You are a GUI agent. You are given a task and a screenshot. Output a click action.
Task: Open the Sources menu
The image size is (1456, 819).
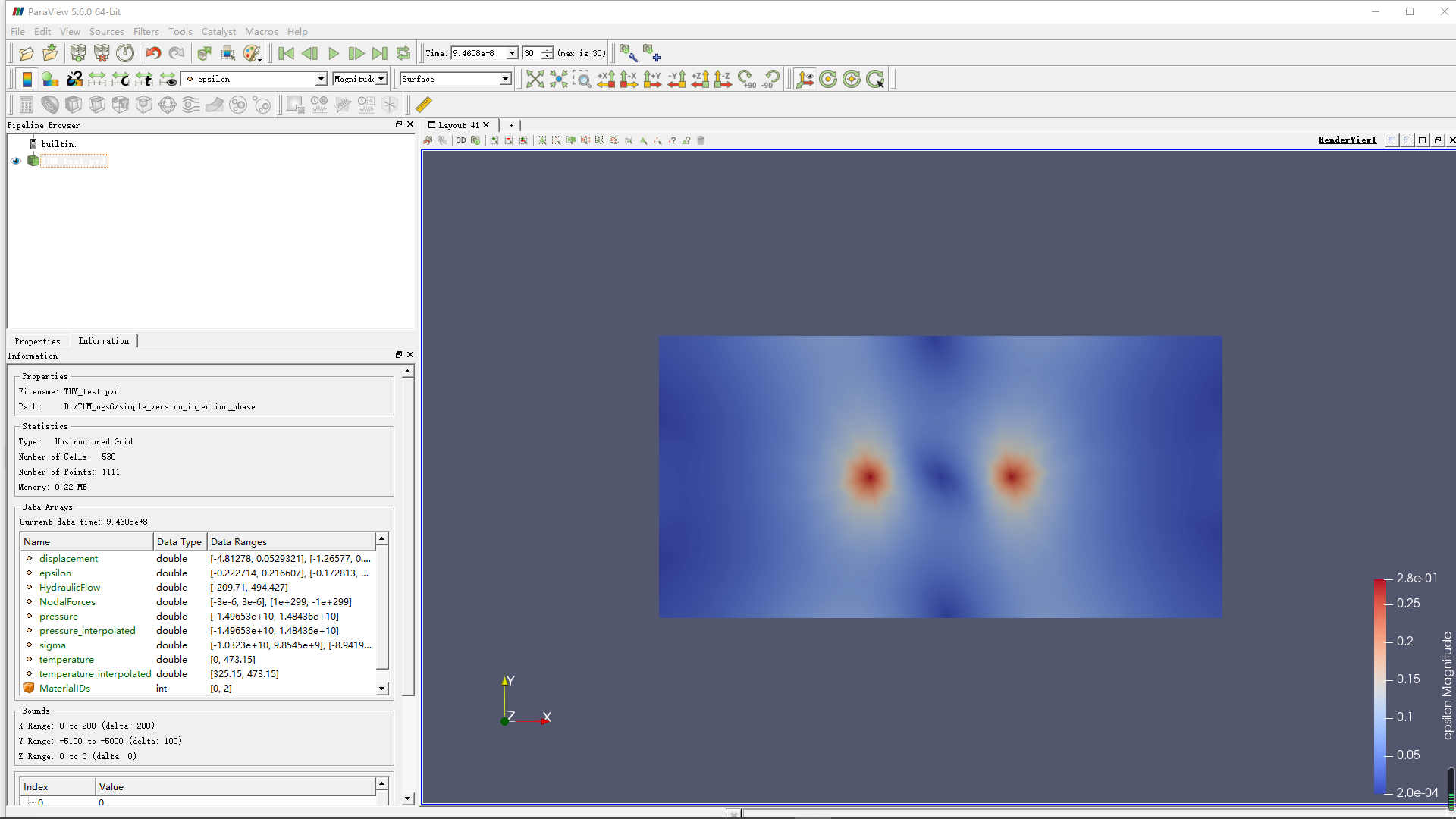pyautogui.click(x=106, y=31)
